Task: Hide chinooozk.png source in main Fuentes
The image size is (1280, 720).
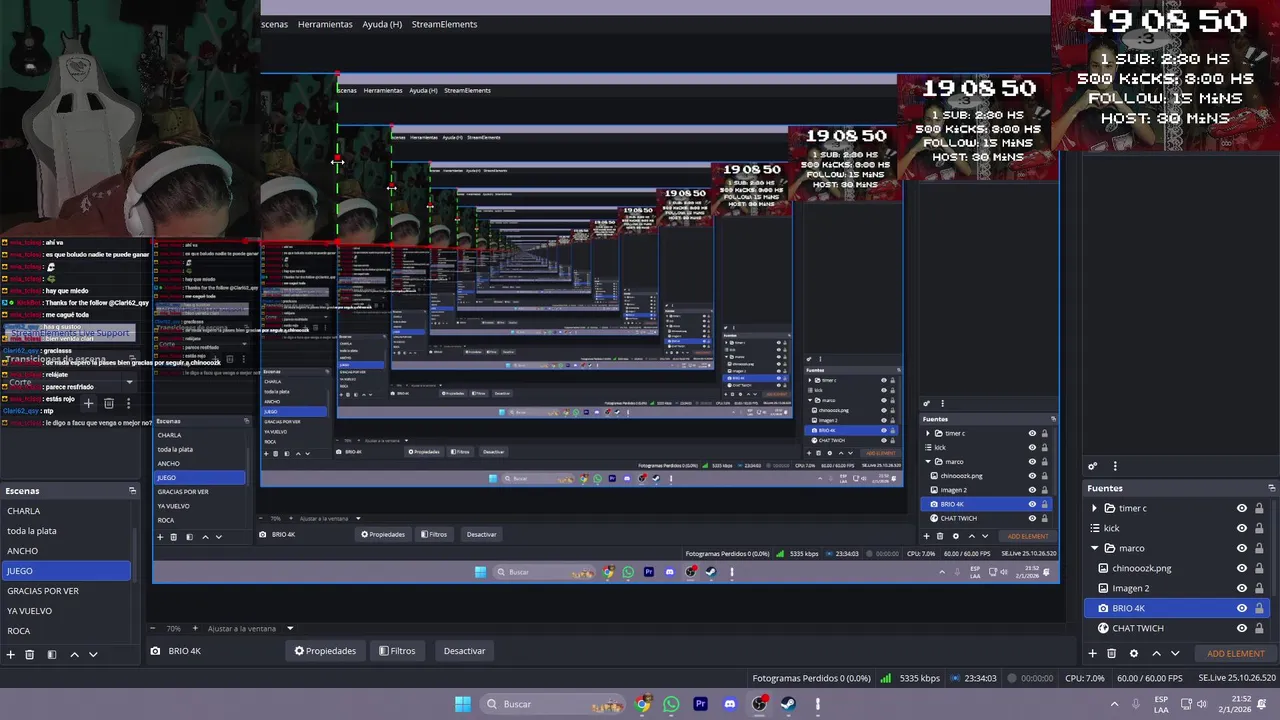Action: (x=1242, y=568)
